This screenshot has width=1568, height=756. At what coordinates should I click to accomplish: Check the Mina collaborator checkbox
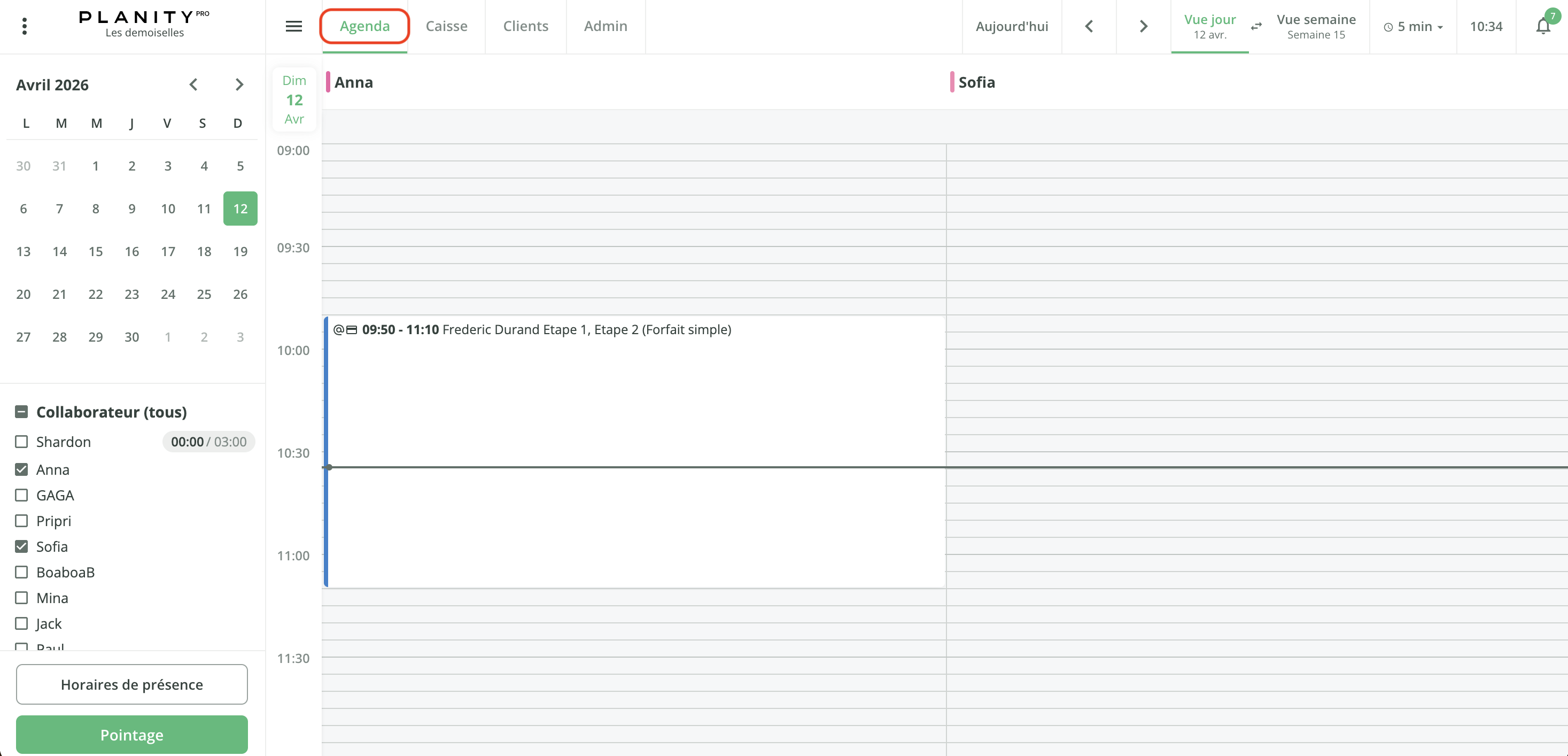[21, 598]
